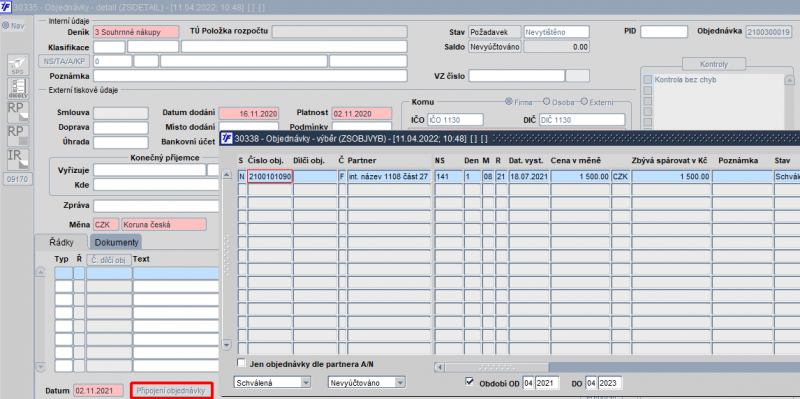Click the first RP sidebar icon
Viewport: 800px width, 399px height.
point(18,112)
